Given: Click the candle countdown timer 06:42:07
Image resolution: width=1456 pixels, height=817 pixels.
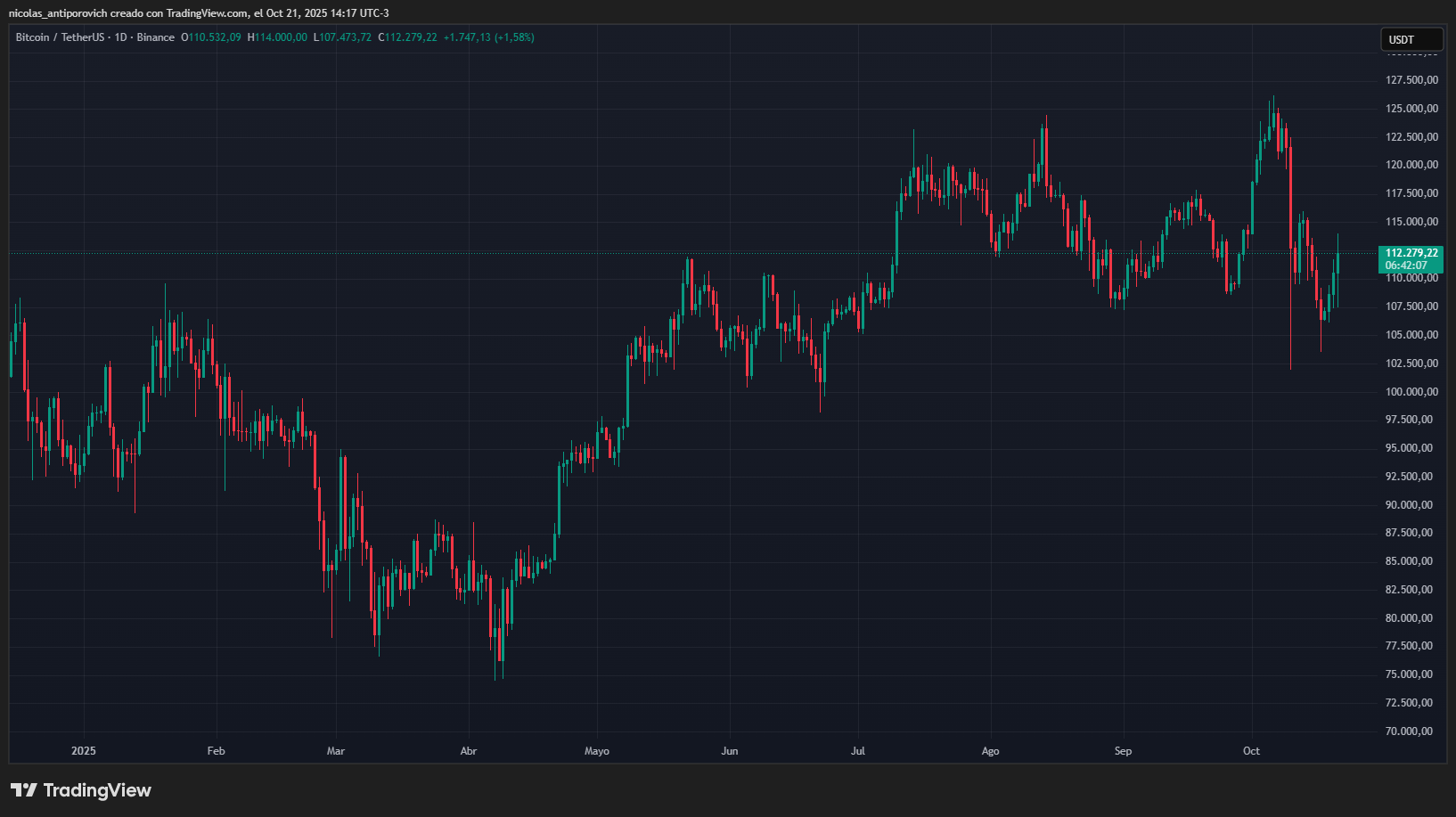Looking at the screenshot, I should coord(1406,266).
